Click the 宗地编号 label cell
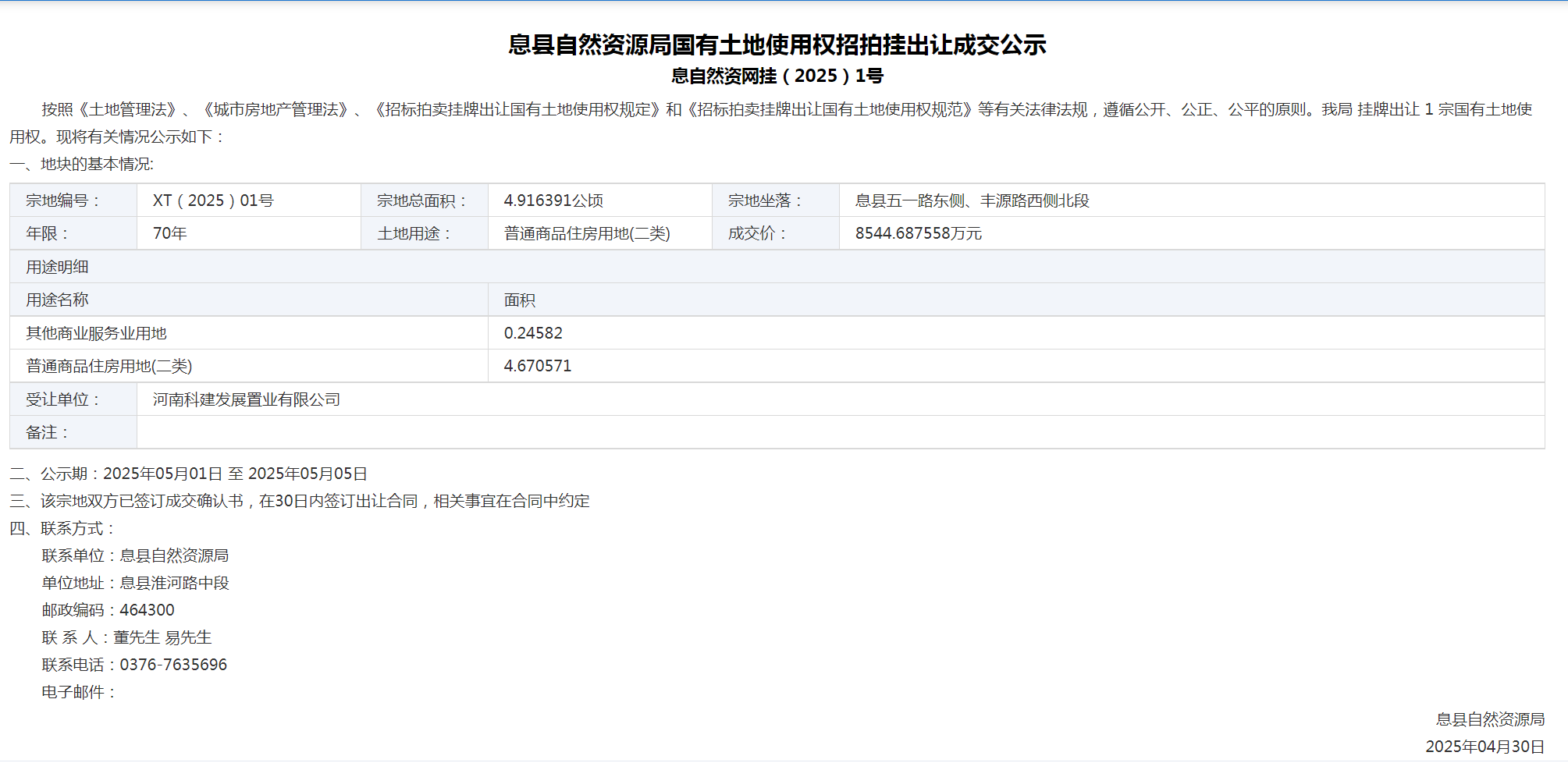 tap(73, 201)
